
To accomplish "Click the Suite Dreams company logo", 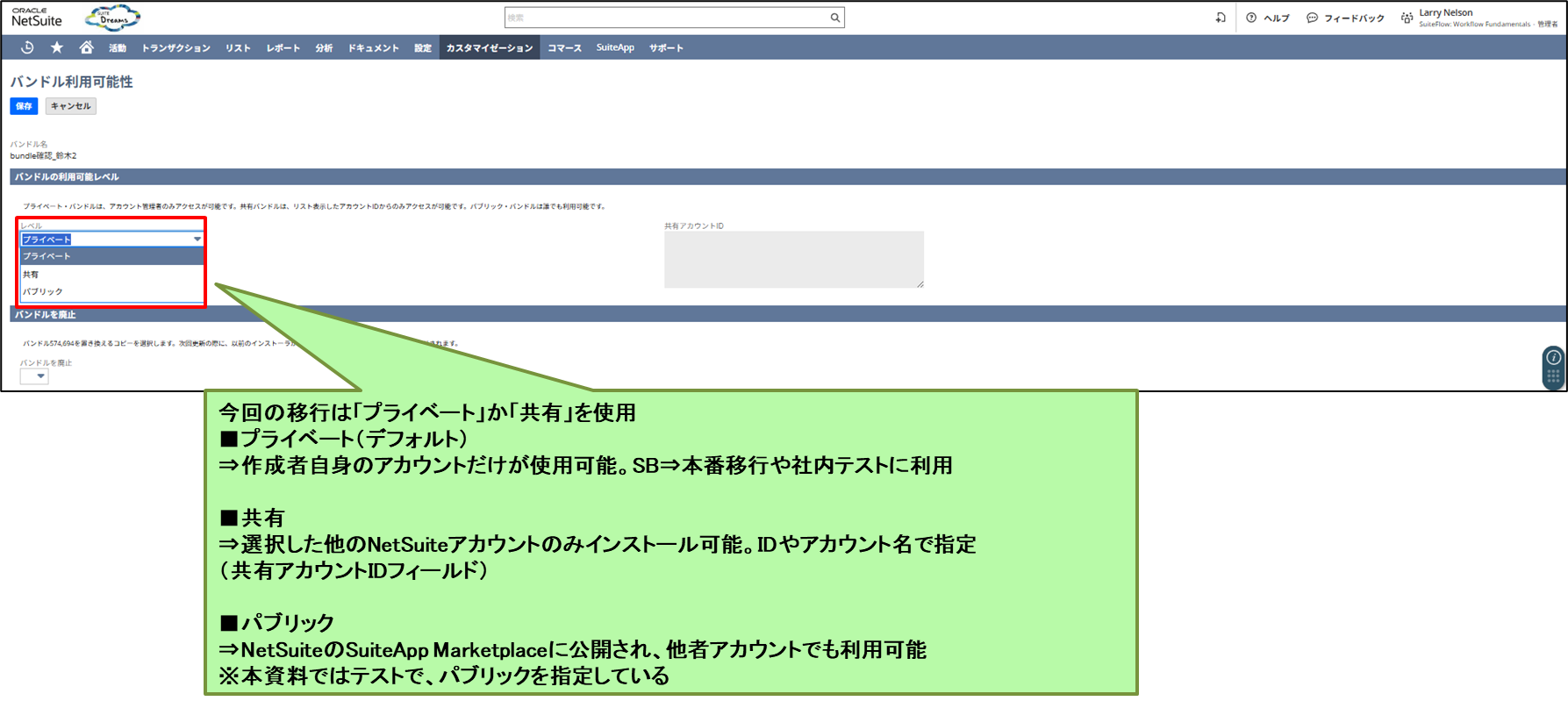I will point(112,18).
